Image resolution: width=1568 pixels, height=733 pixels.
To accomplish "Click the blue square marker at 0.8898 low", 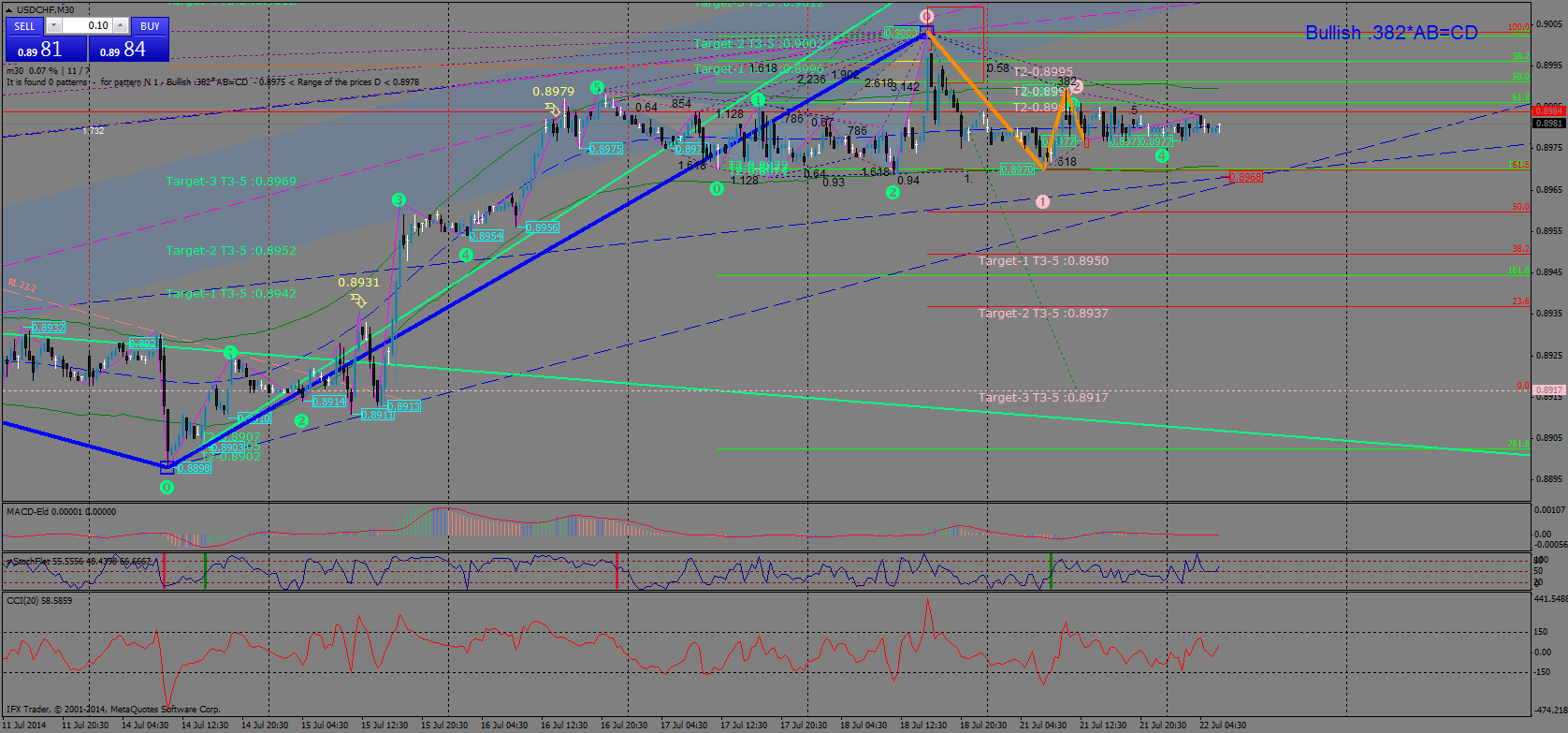I will (x=167, y=467).
